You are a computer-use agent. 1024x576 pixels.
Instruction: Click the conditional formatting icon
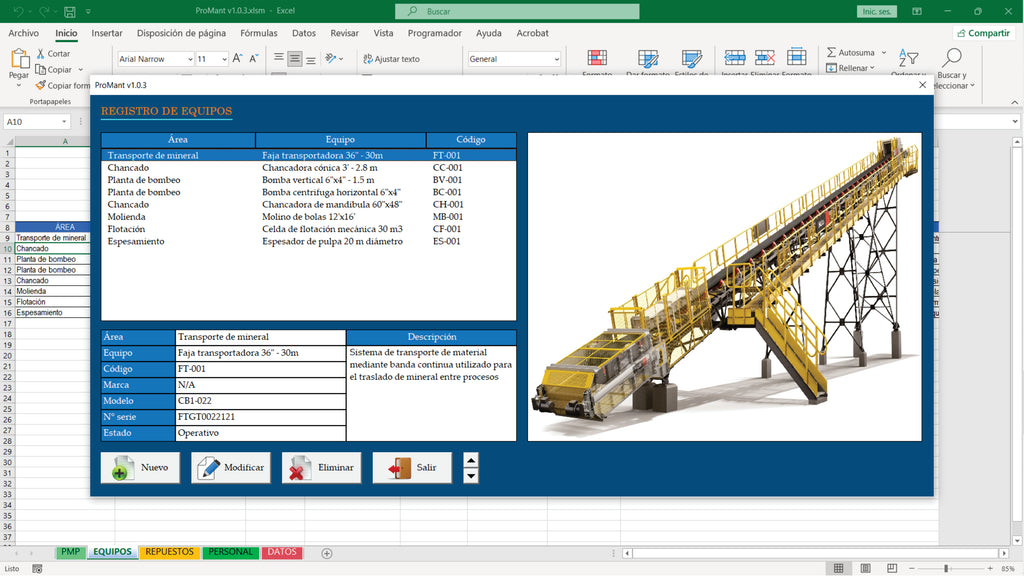click(597, 58)
